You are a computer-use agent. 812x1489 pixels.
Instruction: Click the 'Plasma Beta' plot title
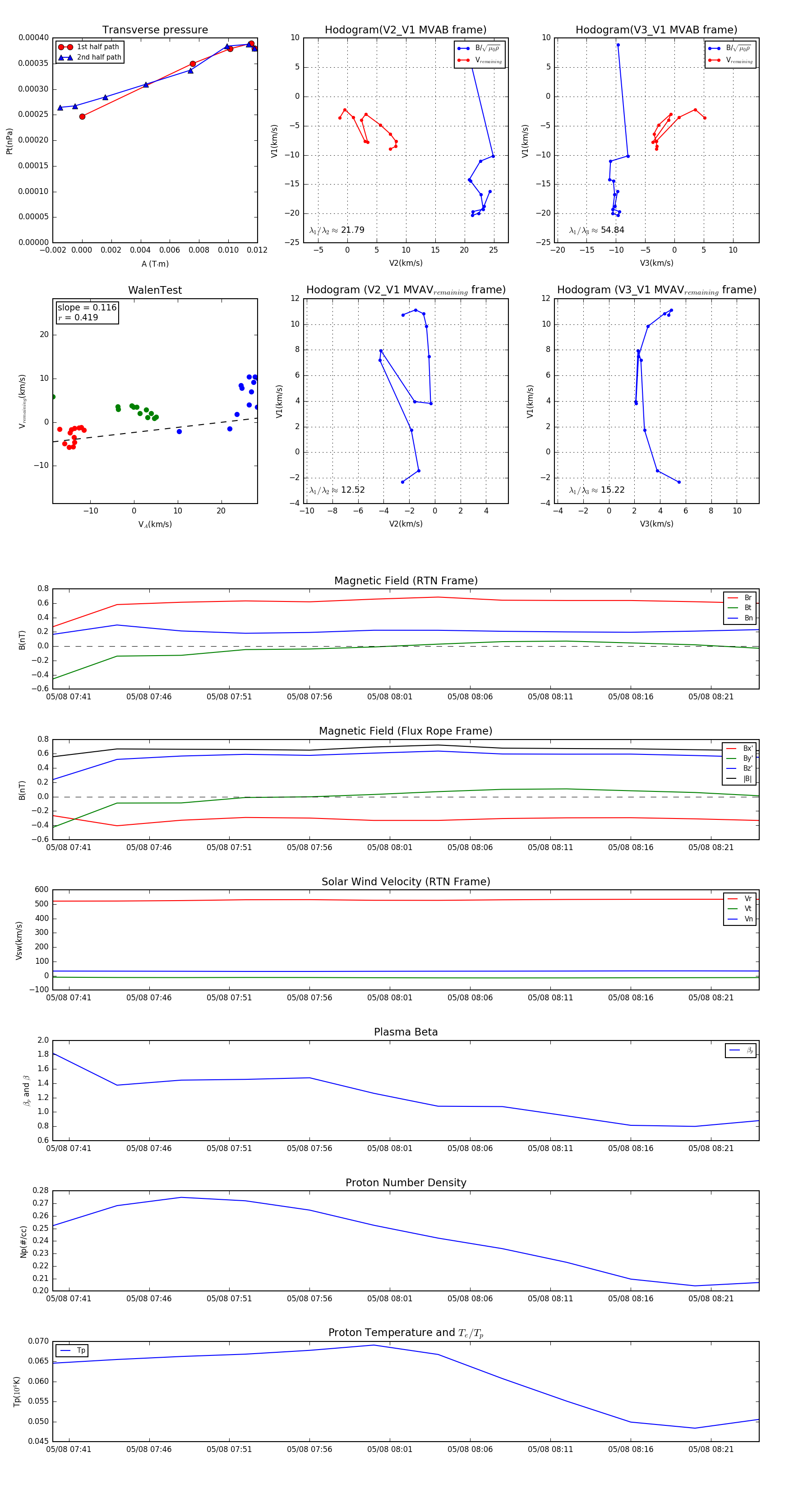(x=406, y=1032)
